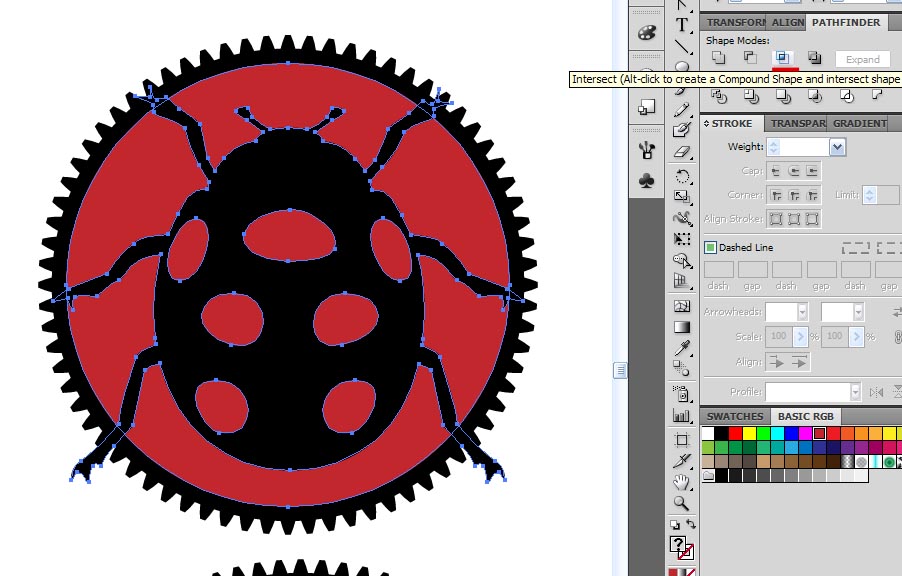
Task: Switch to the Basic RGB tab
Action: 805,416
